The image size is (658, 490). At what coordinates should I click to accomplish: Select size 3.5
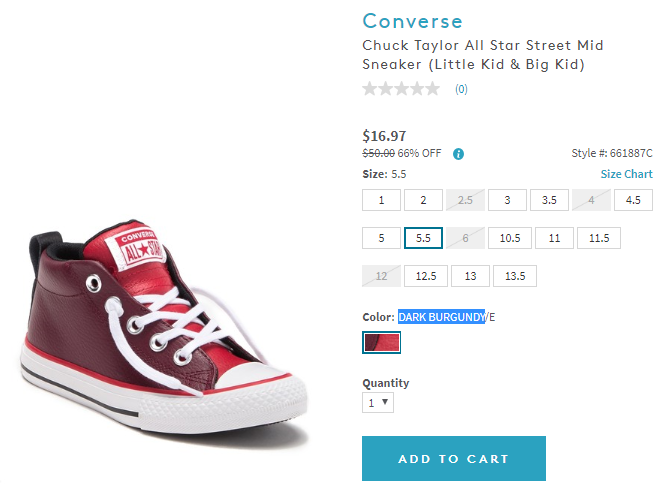pos(549,200)
